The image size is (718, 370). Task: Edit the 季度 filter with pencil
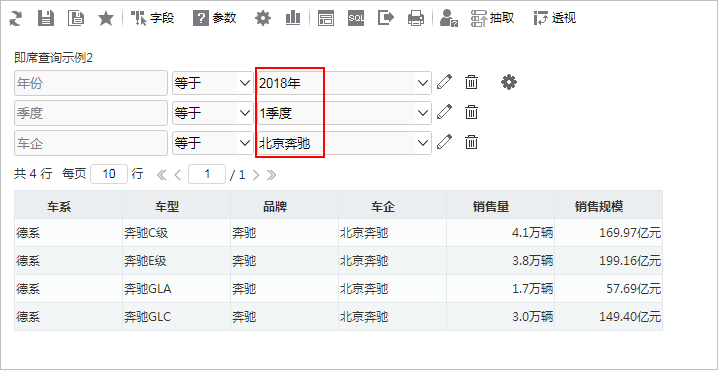click(x=444, y=113)
